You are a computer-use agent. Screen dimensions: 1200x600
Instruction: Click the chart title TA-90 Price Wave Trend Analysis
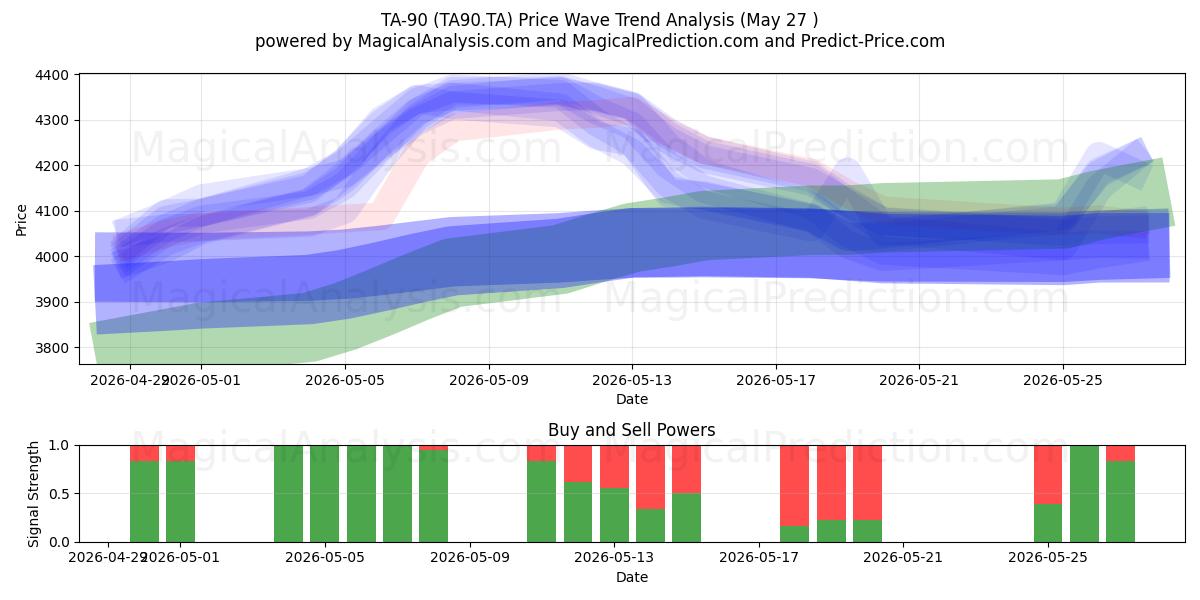pyautogui.click(x=600, y=19)
